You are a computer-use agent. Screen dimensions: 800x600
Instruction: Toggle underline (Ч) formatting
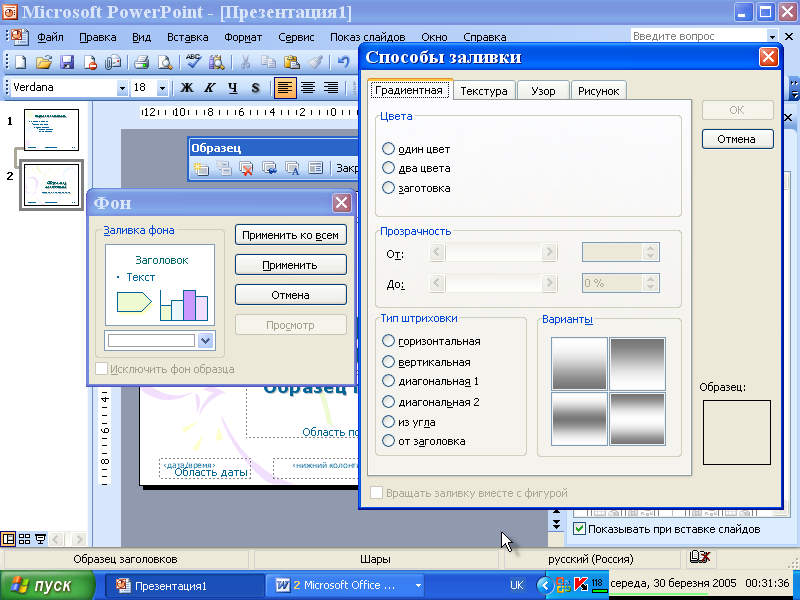(233, 88)
